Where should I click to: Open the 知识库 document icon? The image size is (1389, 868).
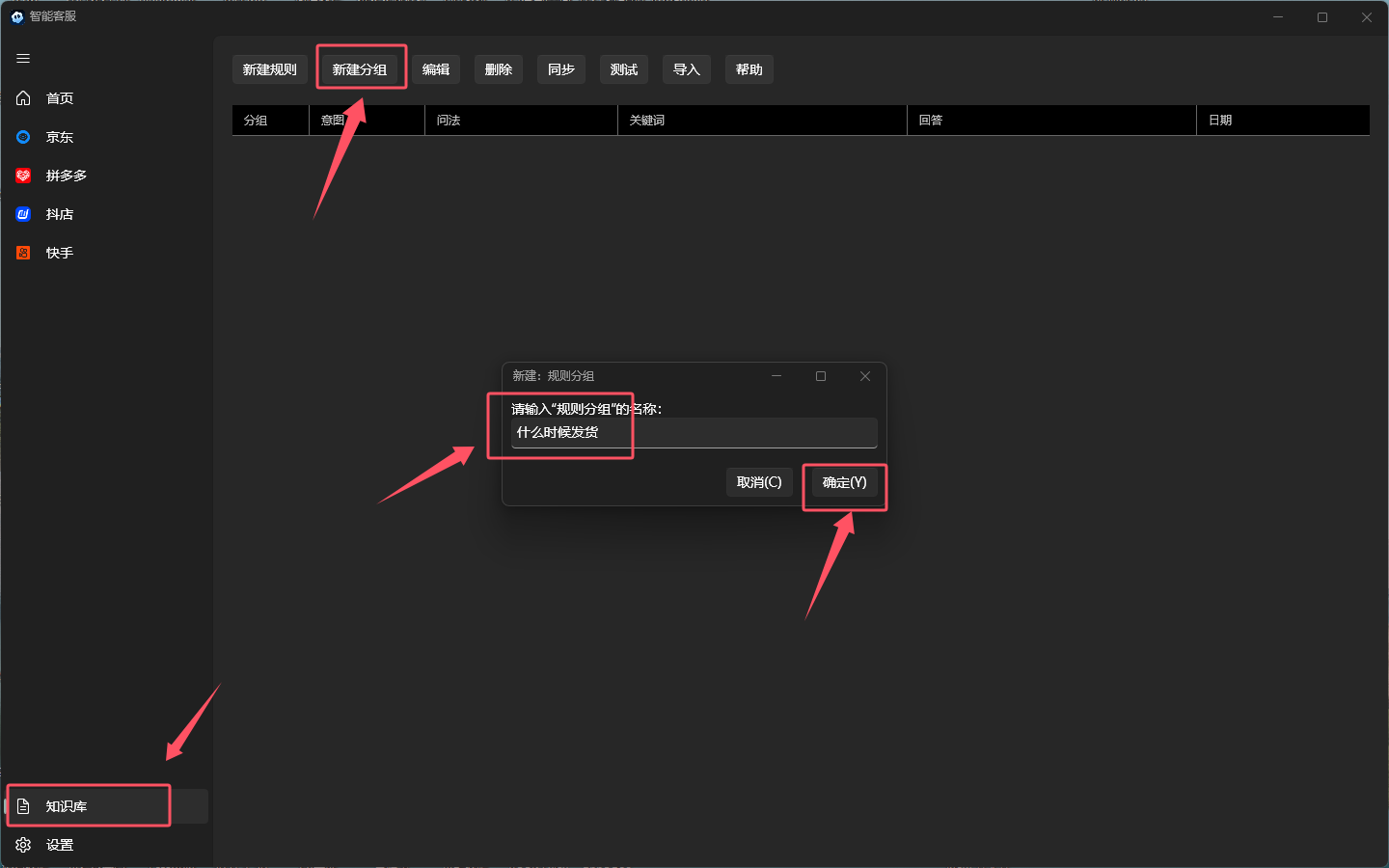click(x=24, y=806)
